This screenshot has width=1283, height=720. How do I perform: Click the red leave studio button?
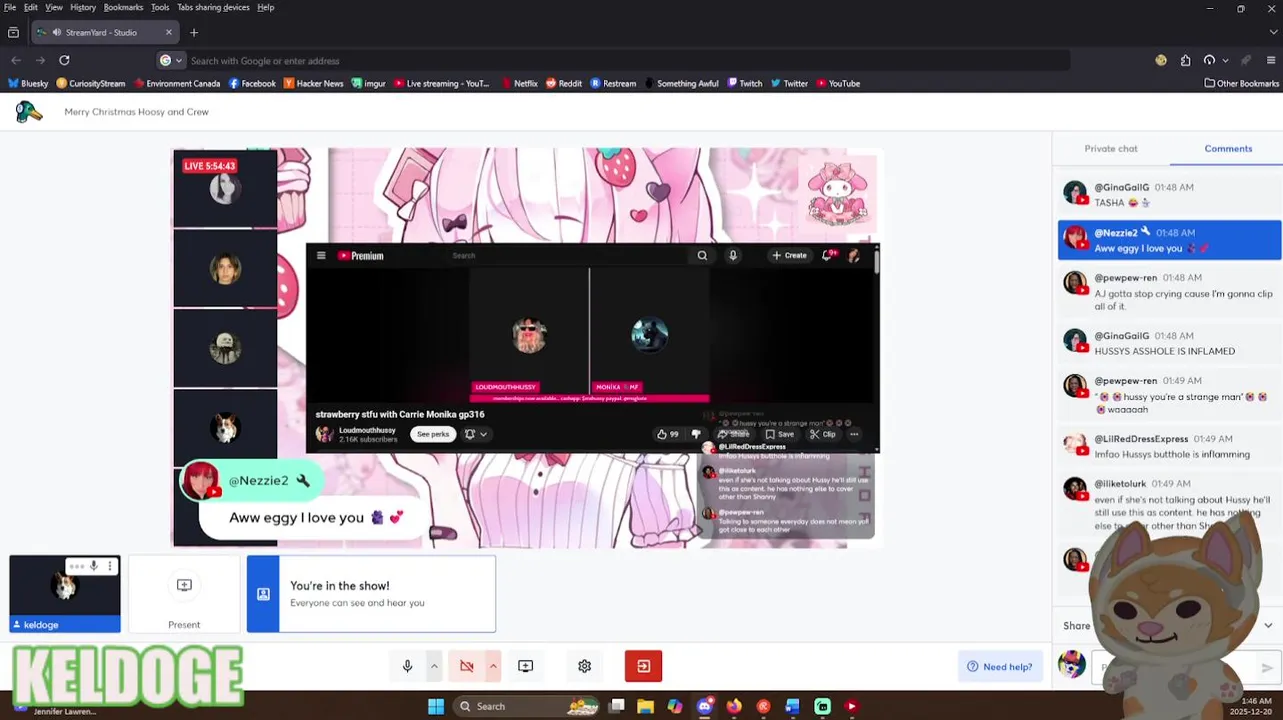pyautogui.click(x=643, y=666)
